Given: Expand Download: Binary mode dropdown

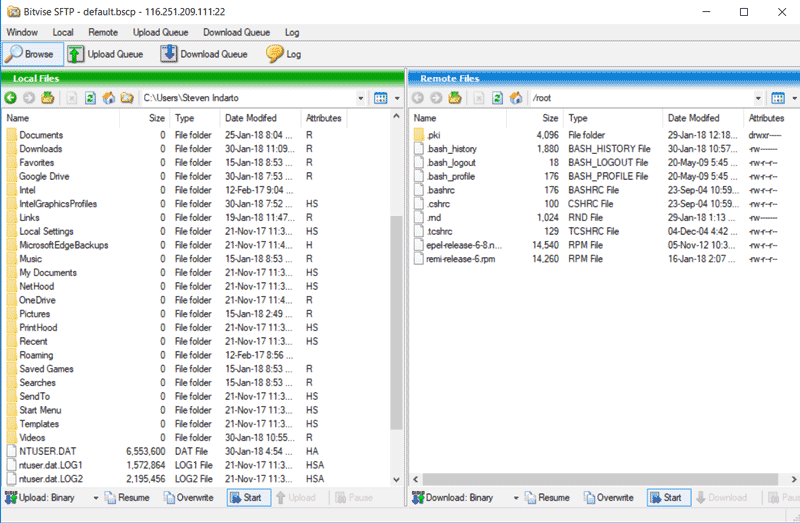Looking at the screenshot, I should click(516, 497).
